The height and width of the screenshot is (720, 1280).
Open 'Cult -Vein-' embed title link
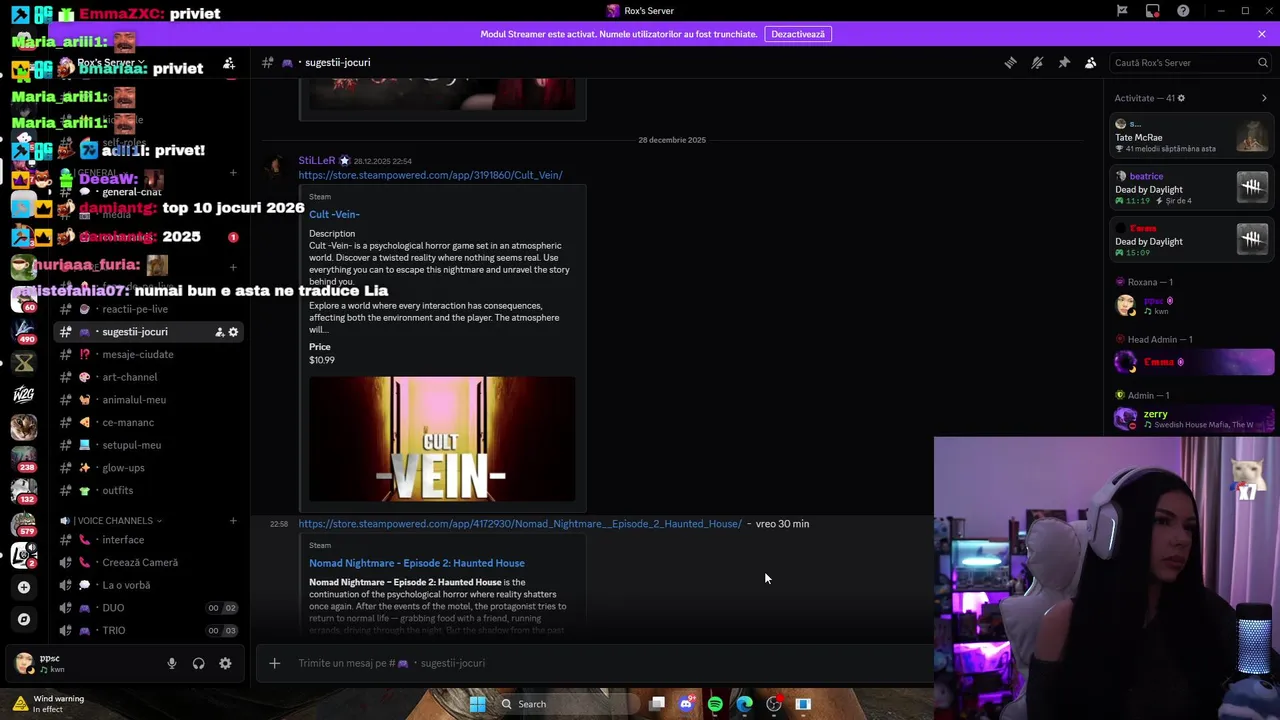[x=334, y=214]
